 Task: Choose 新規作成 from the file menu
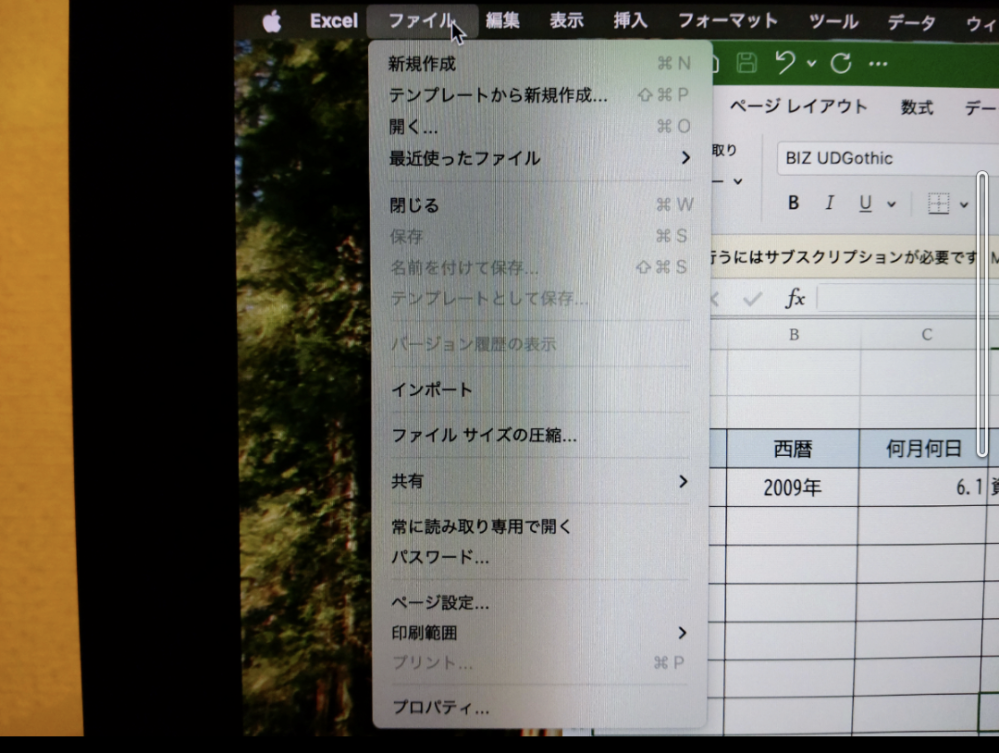pos(540,64)
